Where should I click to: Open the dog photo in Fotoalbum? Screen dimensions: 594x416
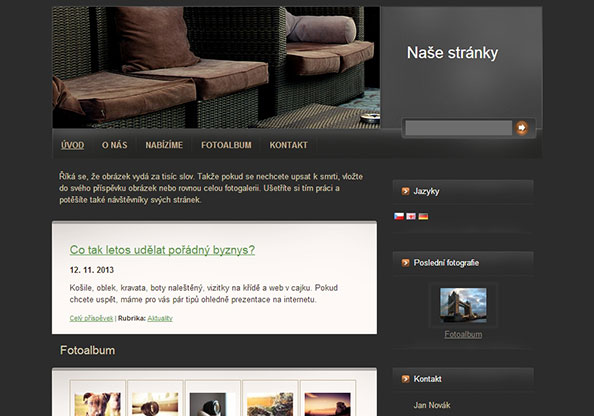point(98,404)
